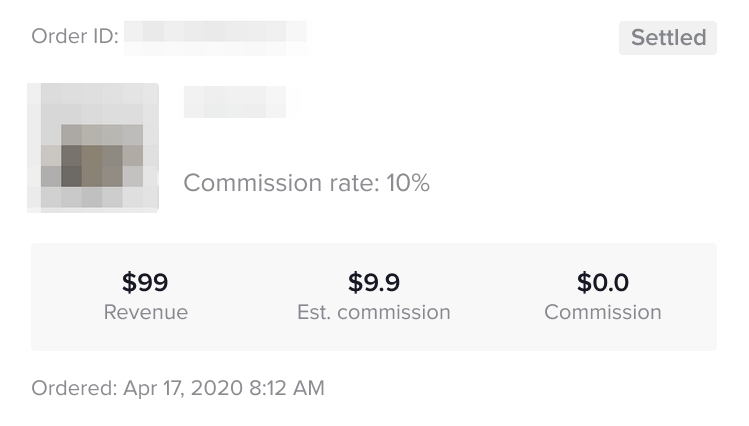
Task: Select the Est. commission label
Action: click(x=374, y=312)
